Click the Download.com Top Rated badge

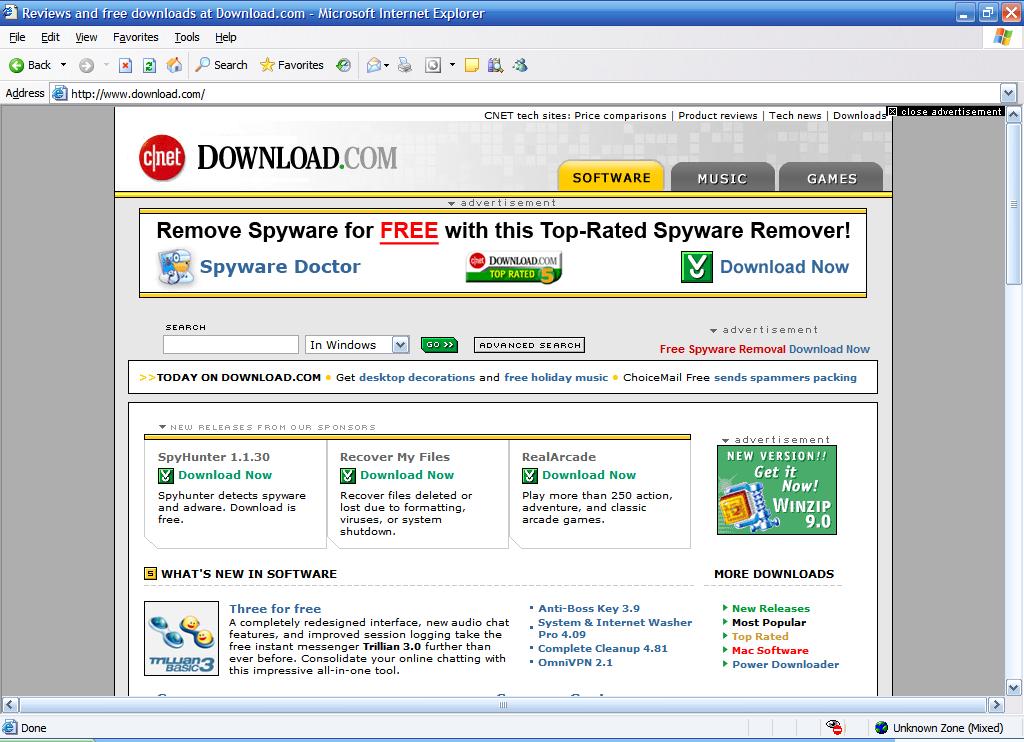[x=514, y=267]
